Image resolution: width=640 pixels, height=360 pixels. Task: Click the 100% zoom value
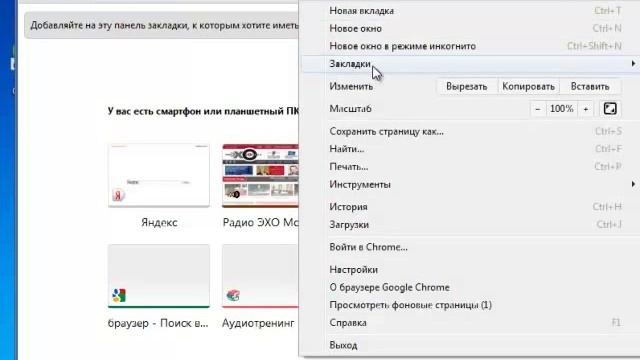coord(562,109)
